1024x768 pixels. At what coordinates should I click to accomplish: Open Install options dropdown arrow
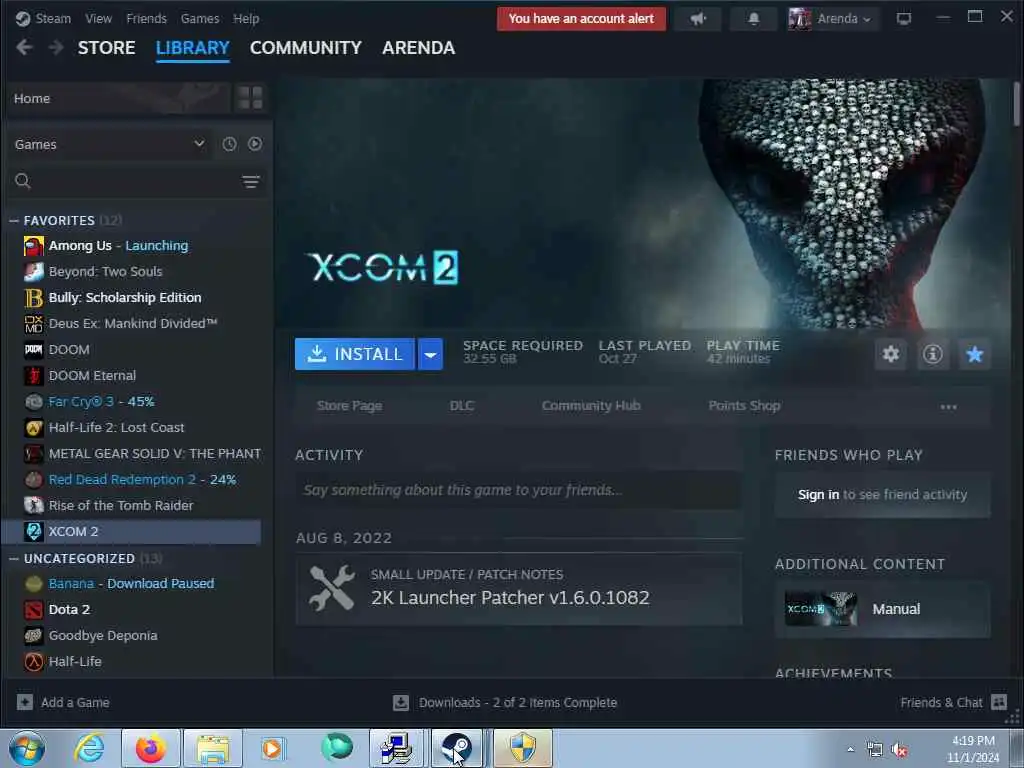coord(430,355)
